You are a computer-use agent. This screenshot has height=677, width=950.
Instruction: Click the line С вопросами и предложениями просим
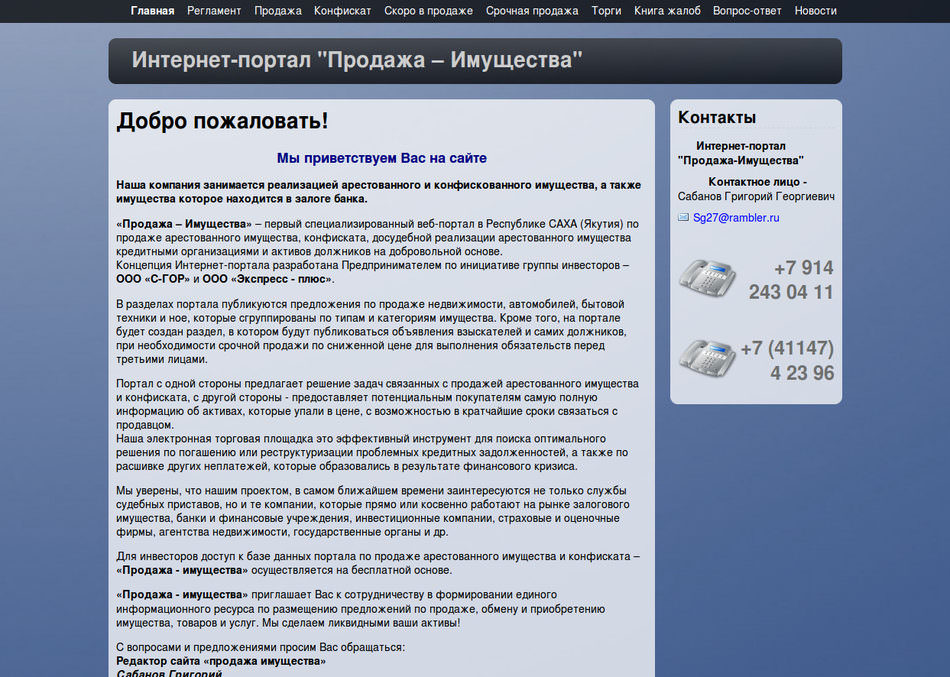tap(261, 647)
